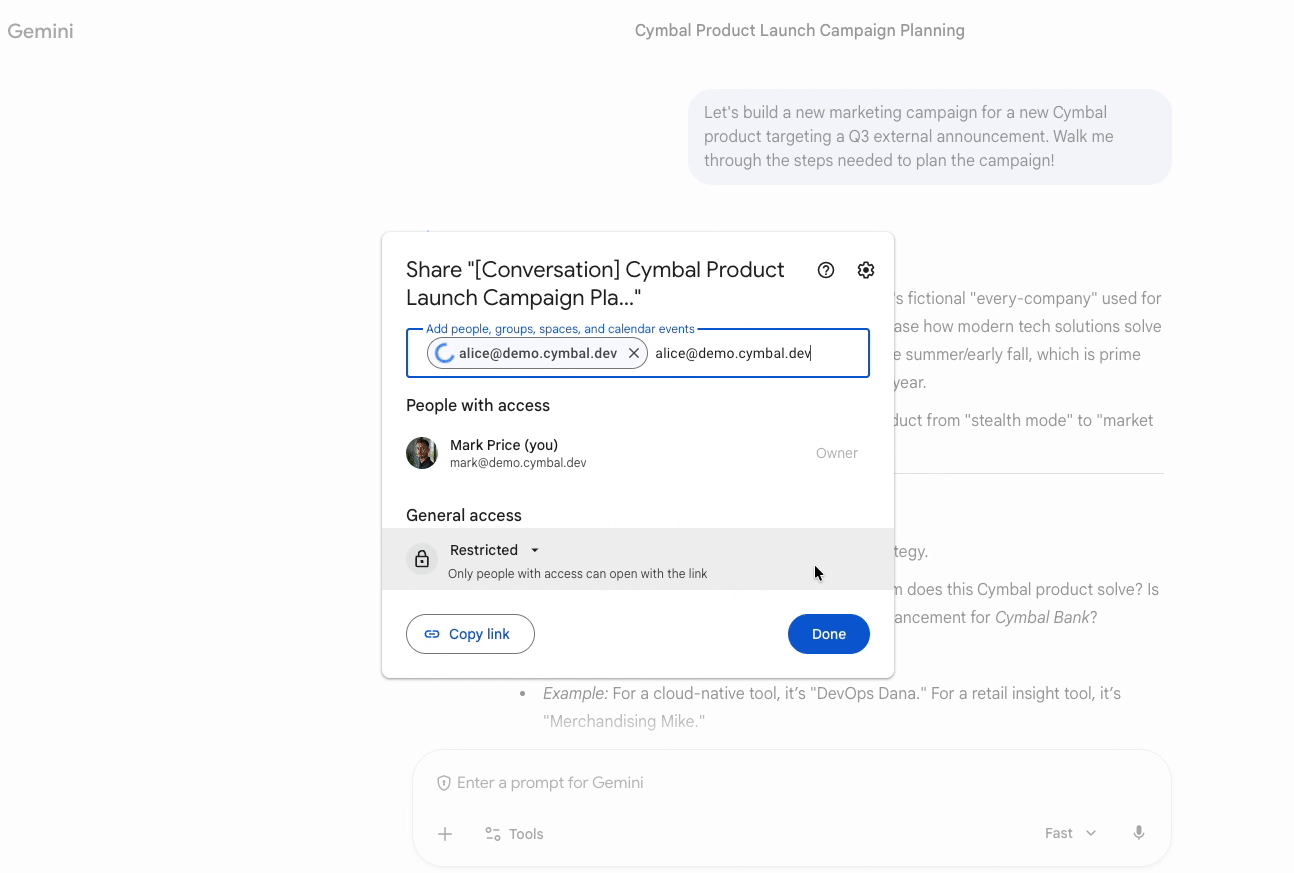1294x873 pixels.
Task: Click Mark Price's profile avatar
Action: pos(422,453)
